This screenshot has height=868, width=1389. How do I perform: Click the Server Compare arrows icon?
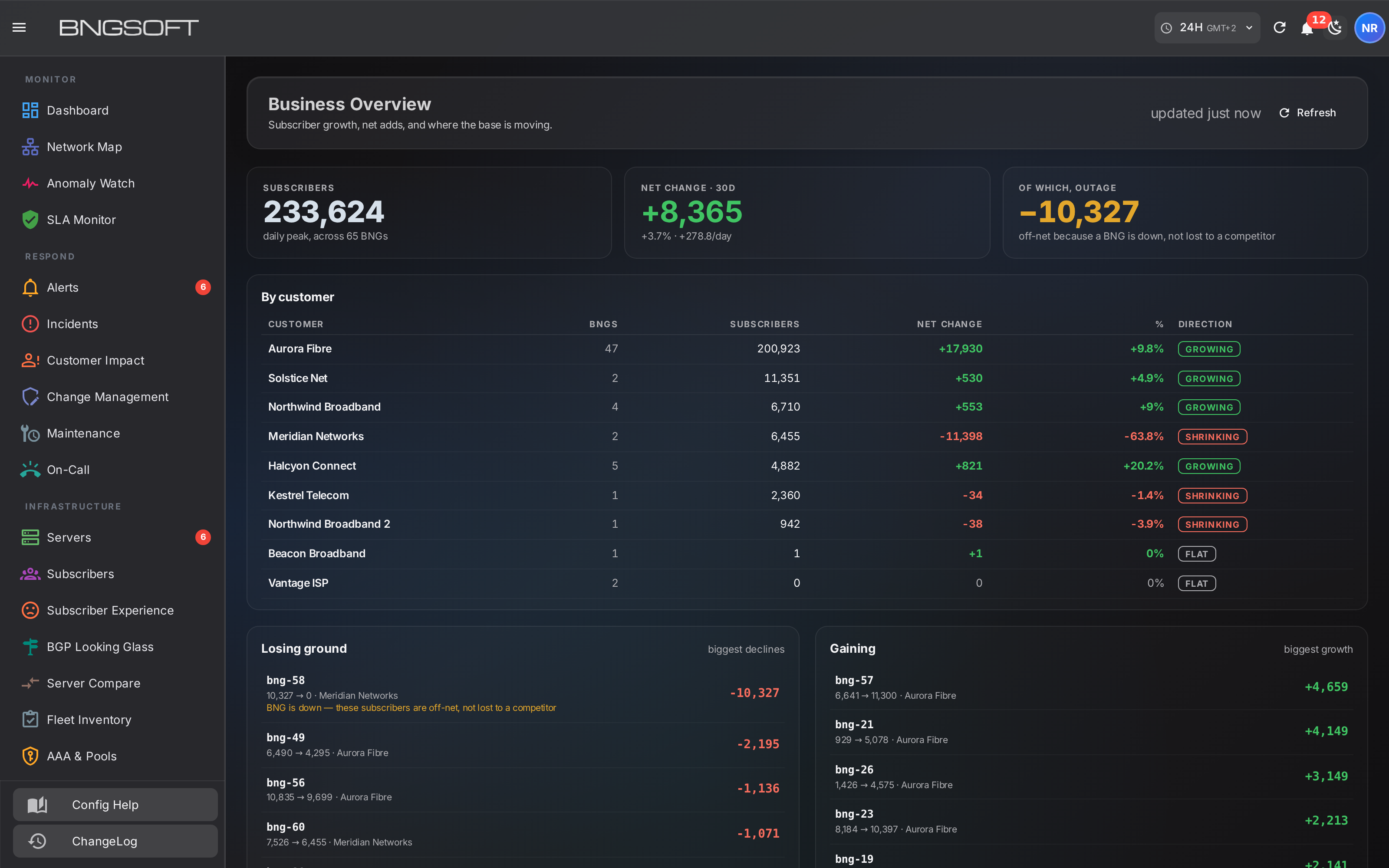(30, 683)
